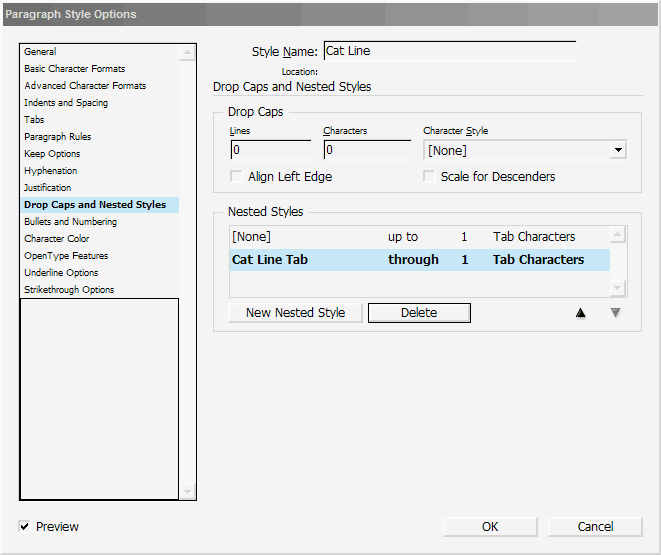
Task: Switch to Basic Character Formats section
Action: (75, 69)
